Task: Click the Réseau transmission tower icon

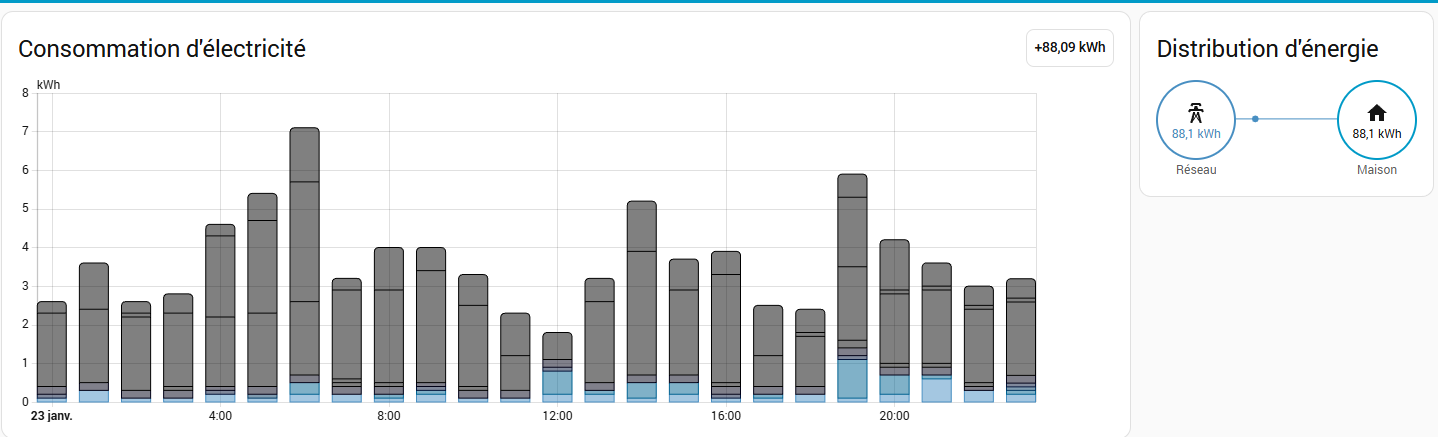Action: [x=1195, y=111]
